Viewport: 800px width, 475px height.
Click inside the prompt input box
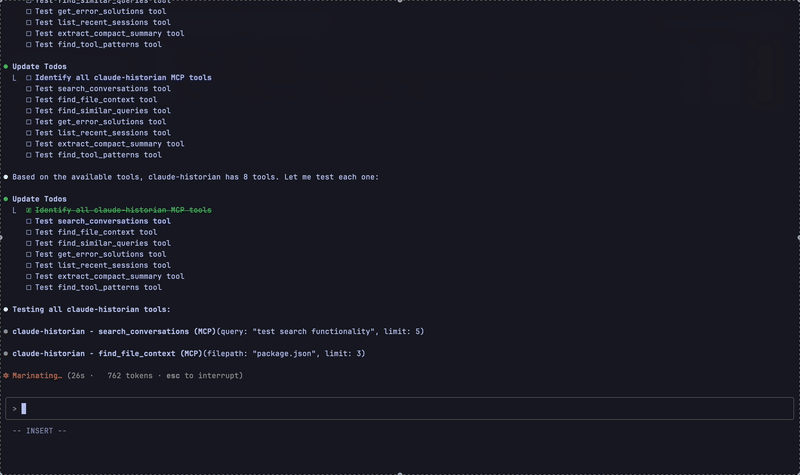[399, 408]
